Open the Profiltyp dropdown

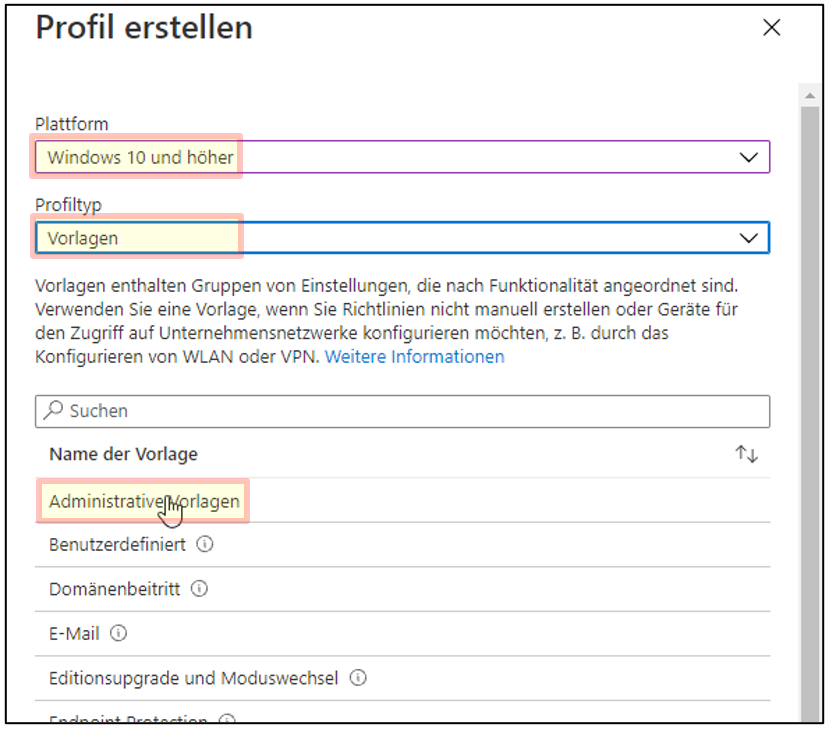coord(400,237)
